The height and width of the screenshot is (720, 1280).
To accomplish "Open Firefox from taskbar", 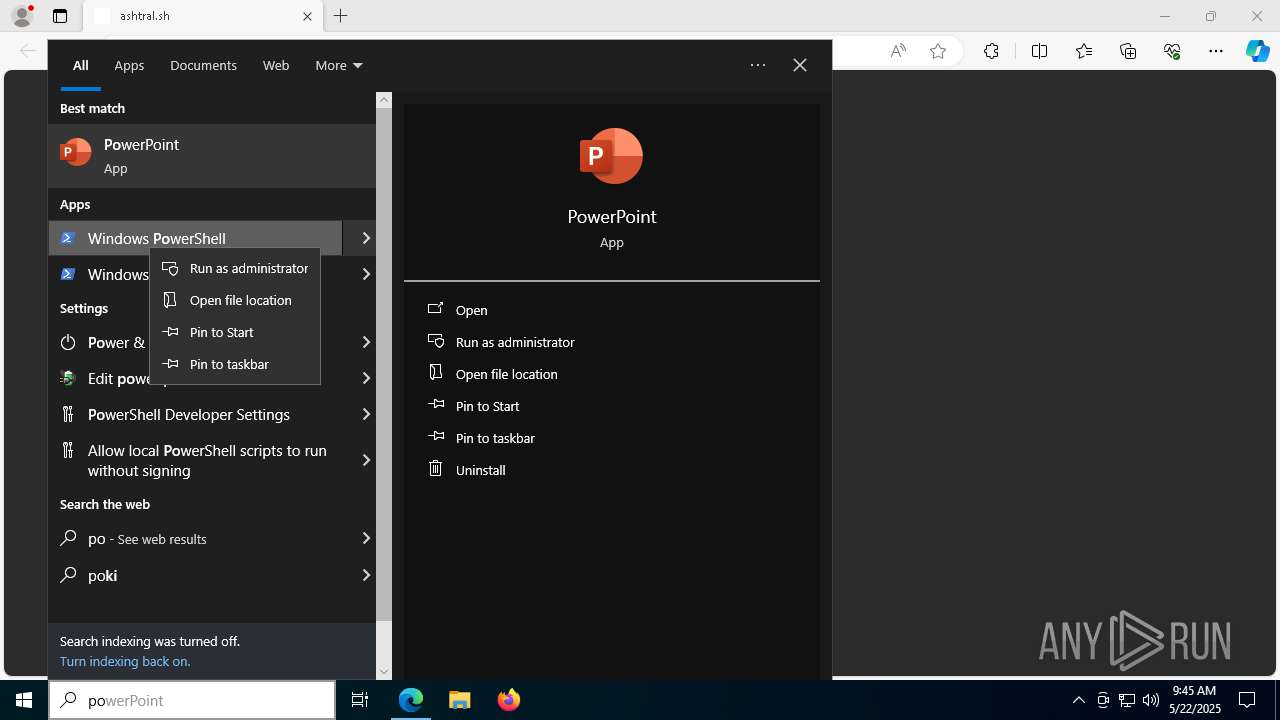I will [x=509, y=700].
